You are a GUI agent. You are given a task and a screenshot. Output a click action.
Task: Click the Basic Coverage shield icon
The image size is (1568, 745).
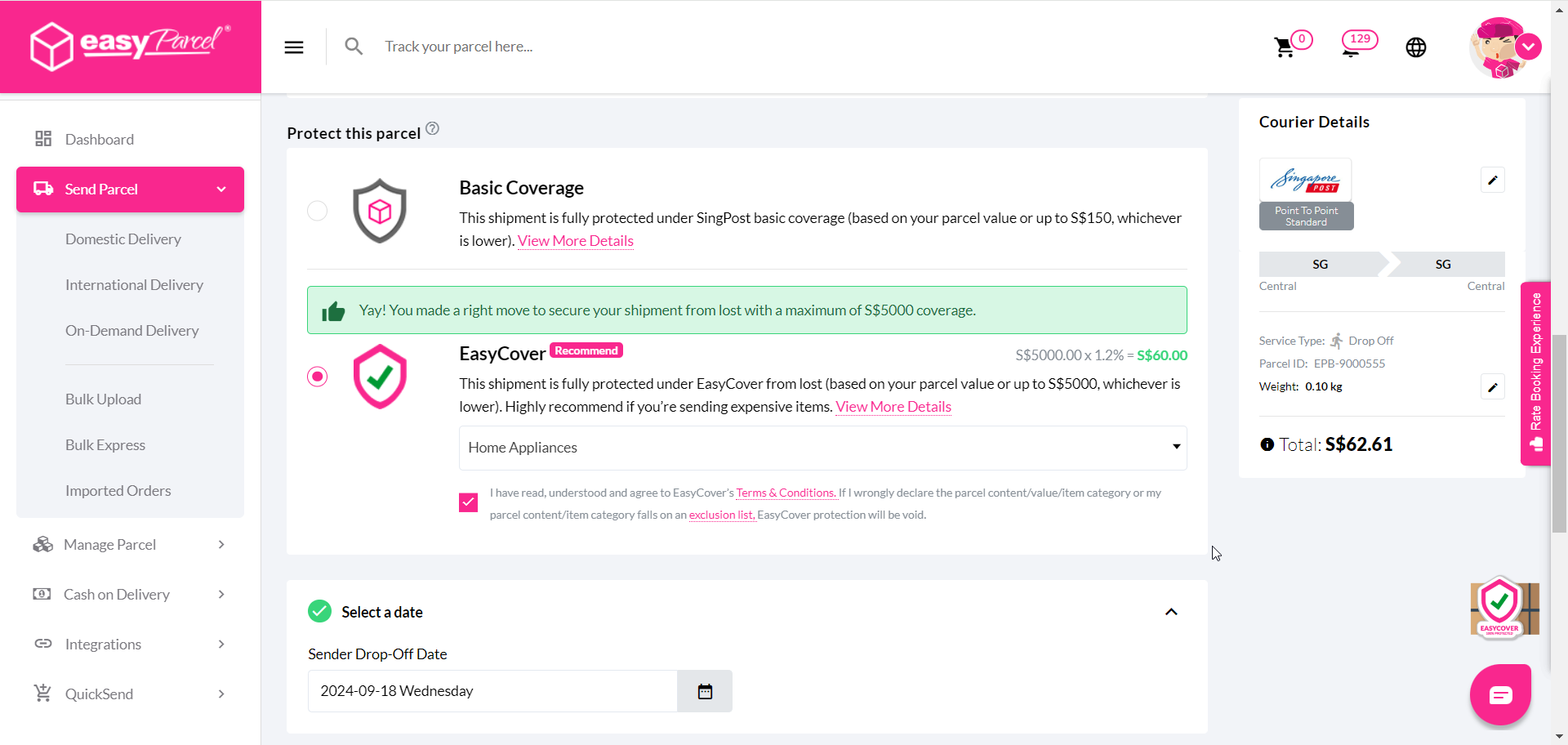pos(380,211)
